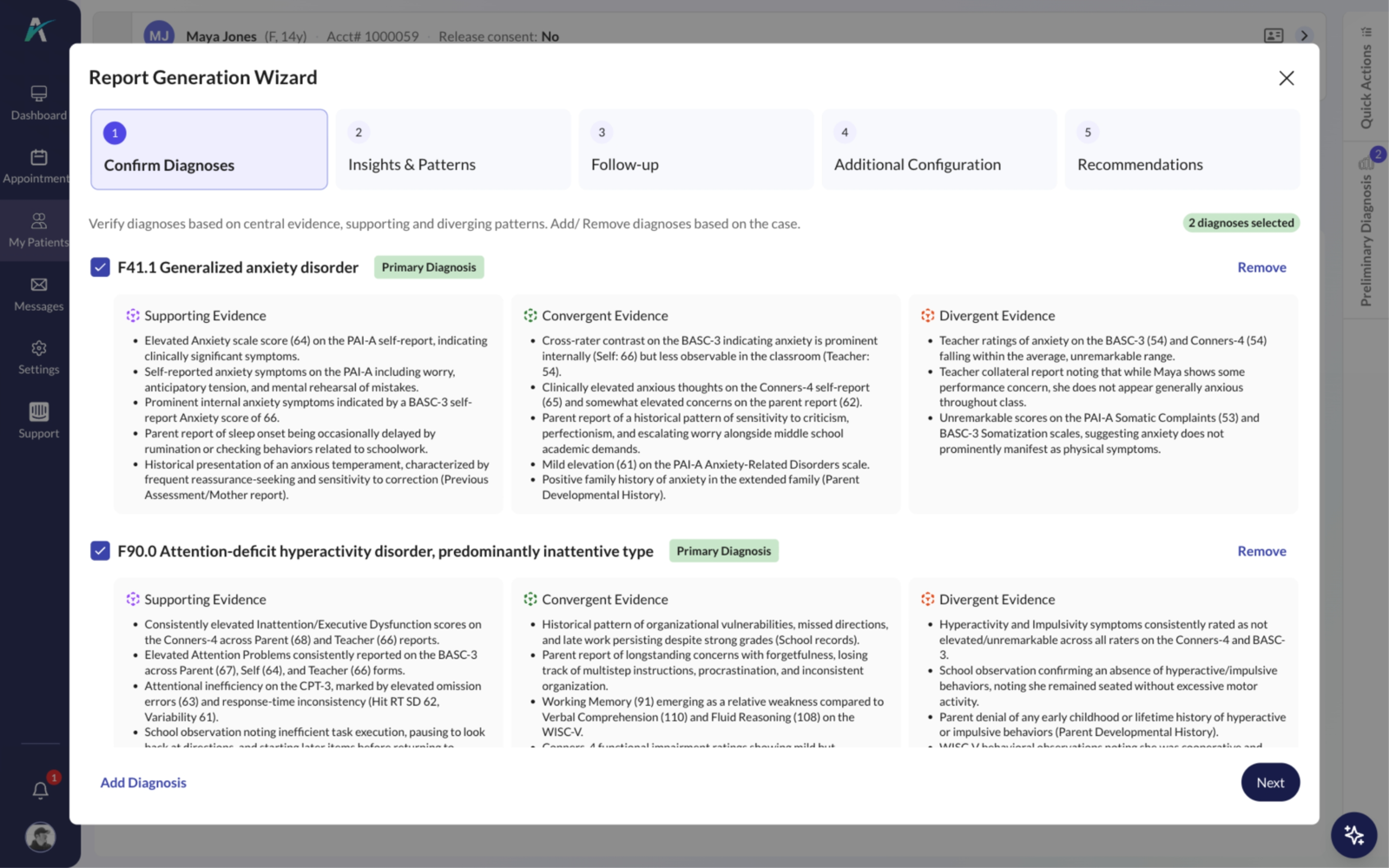Screen dimensions: 1389x868
Task: Open the Appointments calendar icon
Action: point(39,157)
